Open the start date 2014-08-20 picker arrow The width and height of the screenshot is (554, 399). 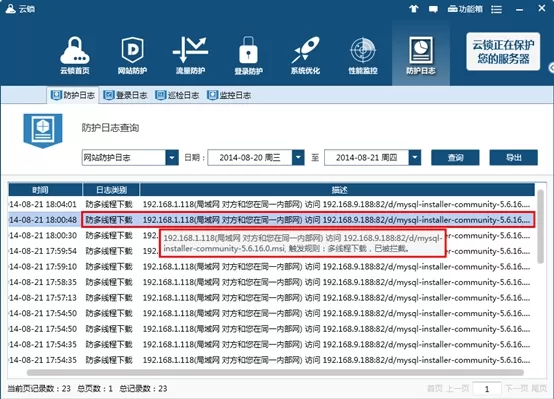(x=298, y=158)
